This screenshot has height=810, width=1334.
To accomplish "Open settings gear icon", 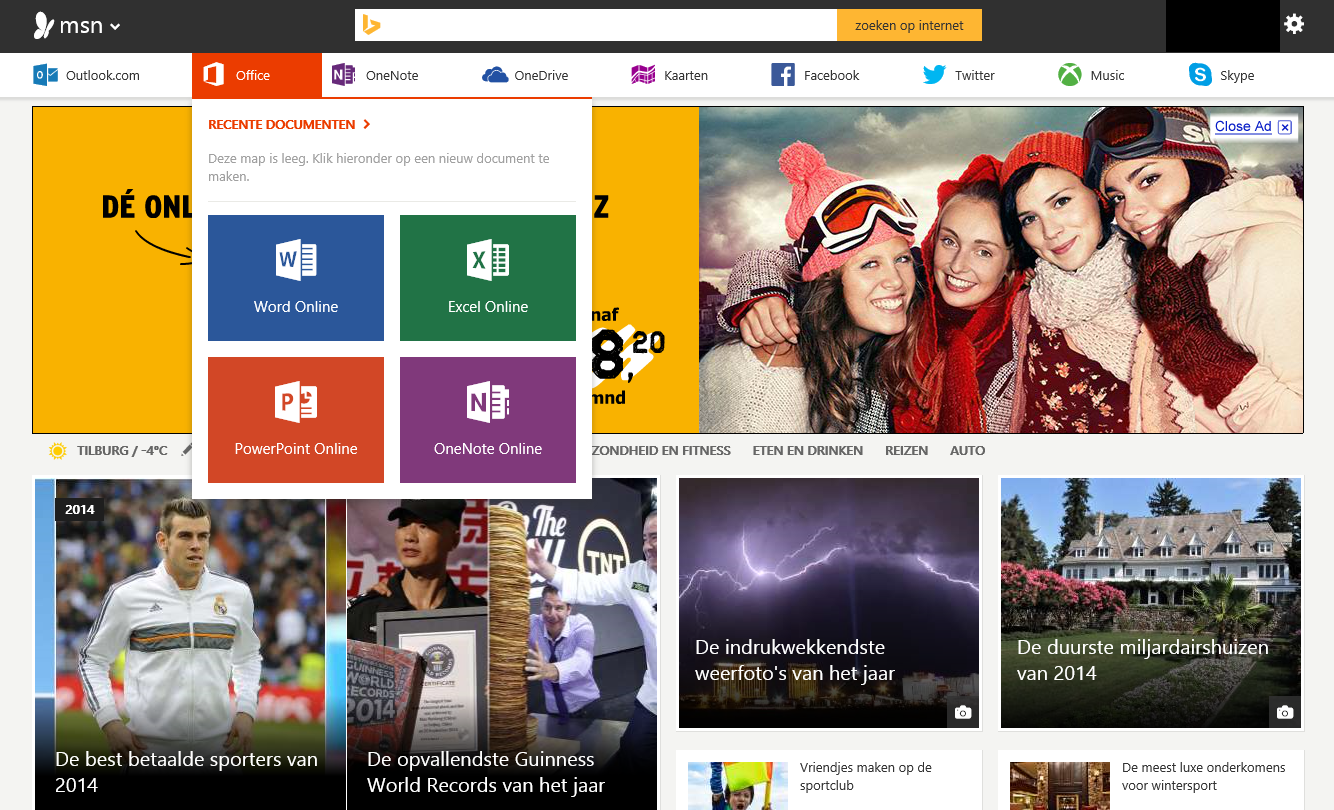I will click(1294, 25).
